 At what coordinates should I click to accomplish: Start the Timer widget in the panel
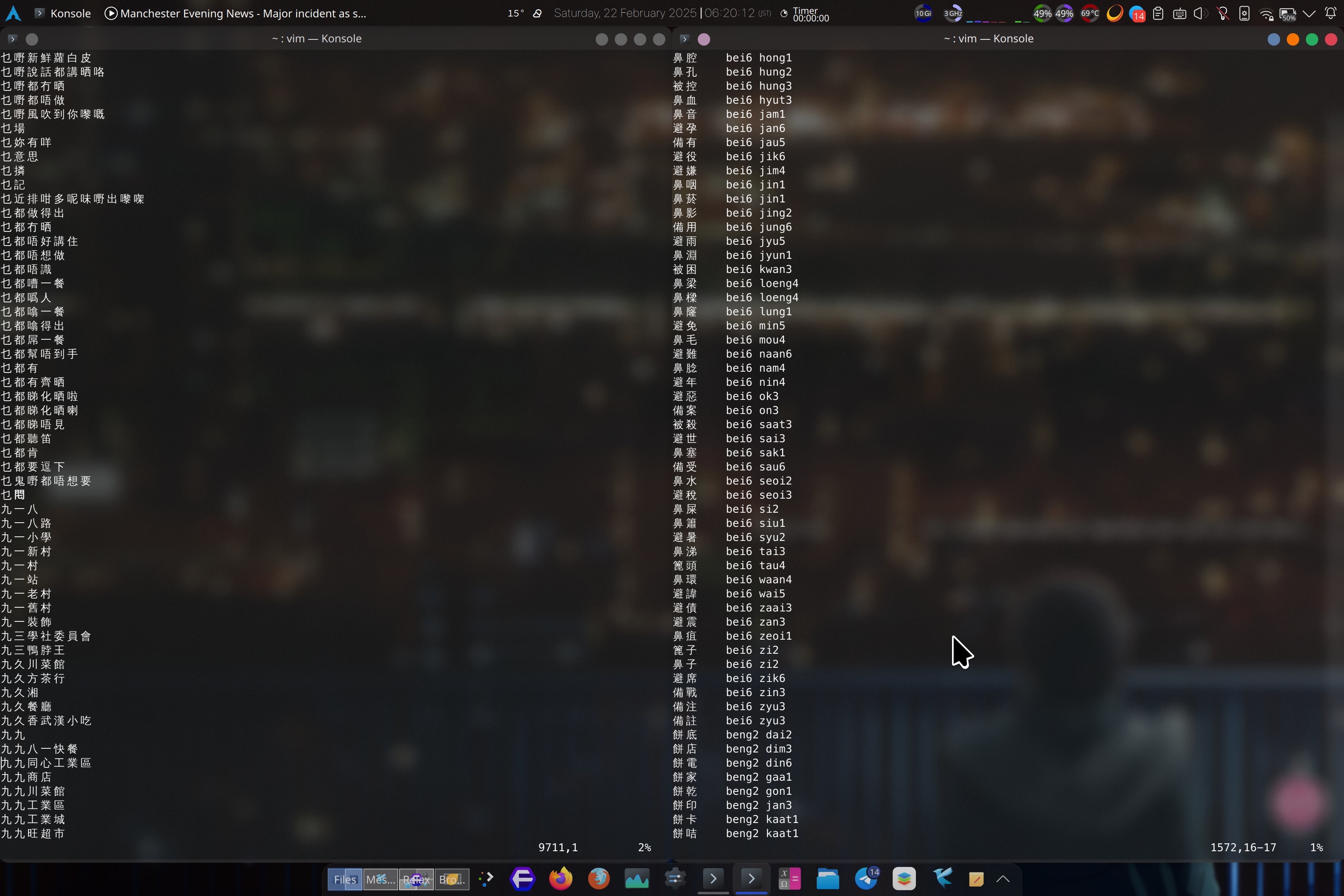click(x=805, y=14)
